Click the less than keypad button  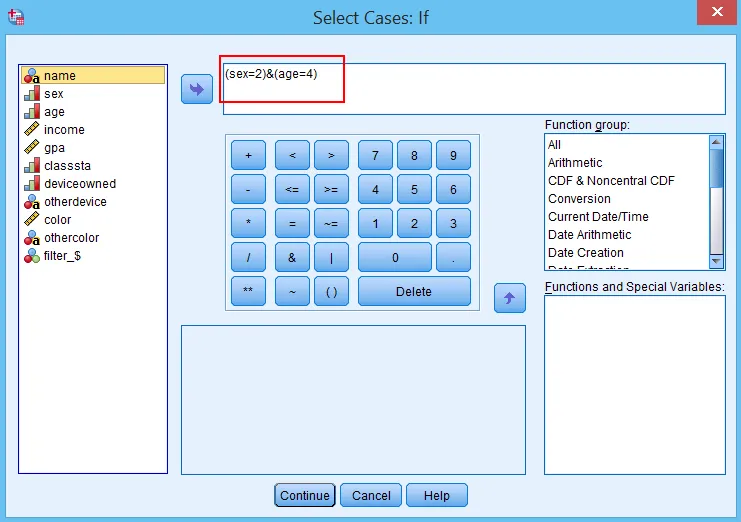tap(292, 155)
